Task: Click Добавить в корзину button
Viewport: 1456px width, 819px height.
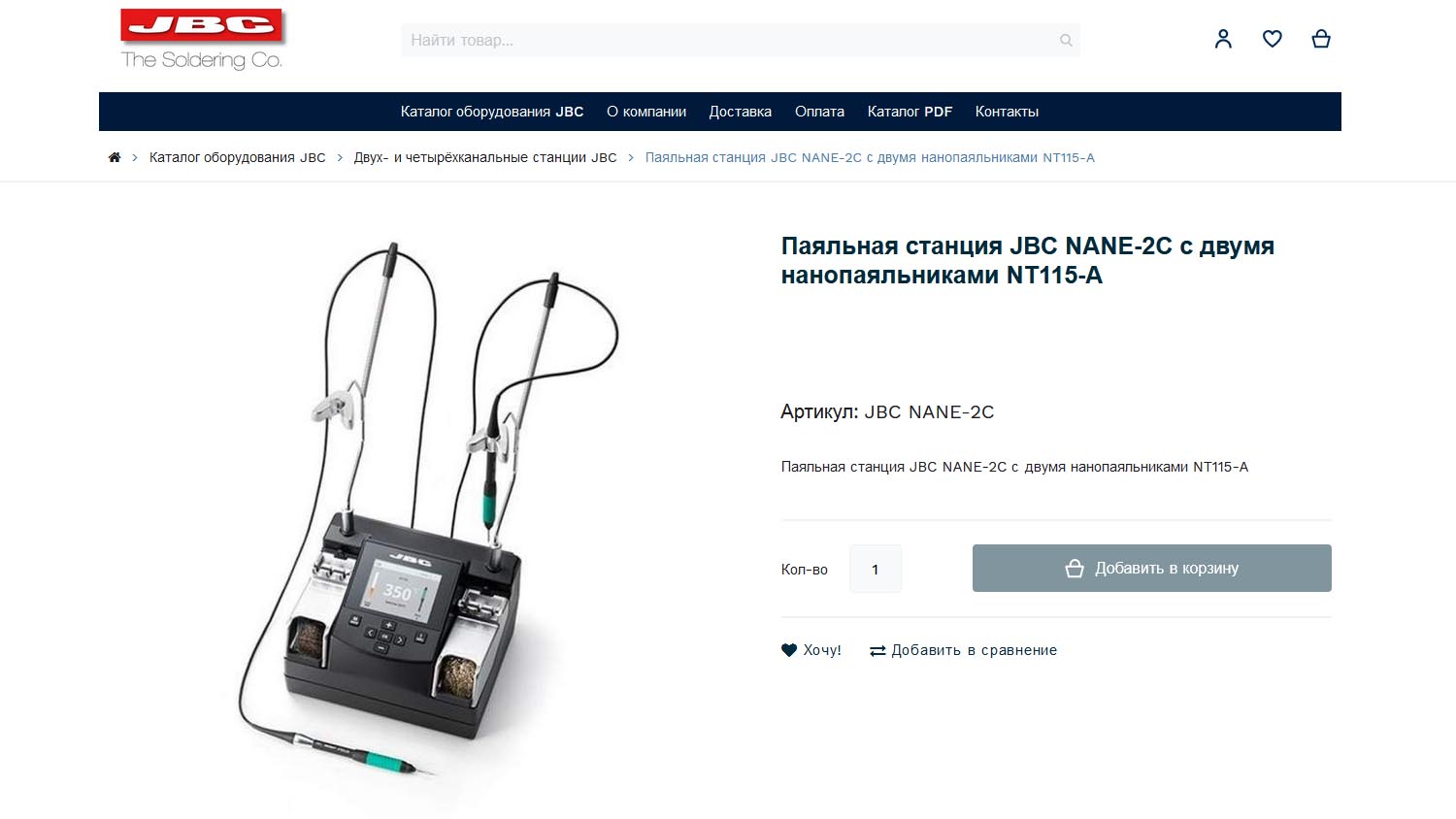Action: 1152,568
